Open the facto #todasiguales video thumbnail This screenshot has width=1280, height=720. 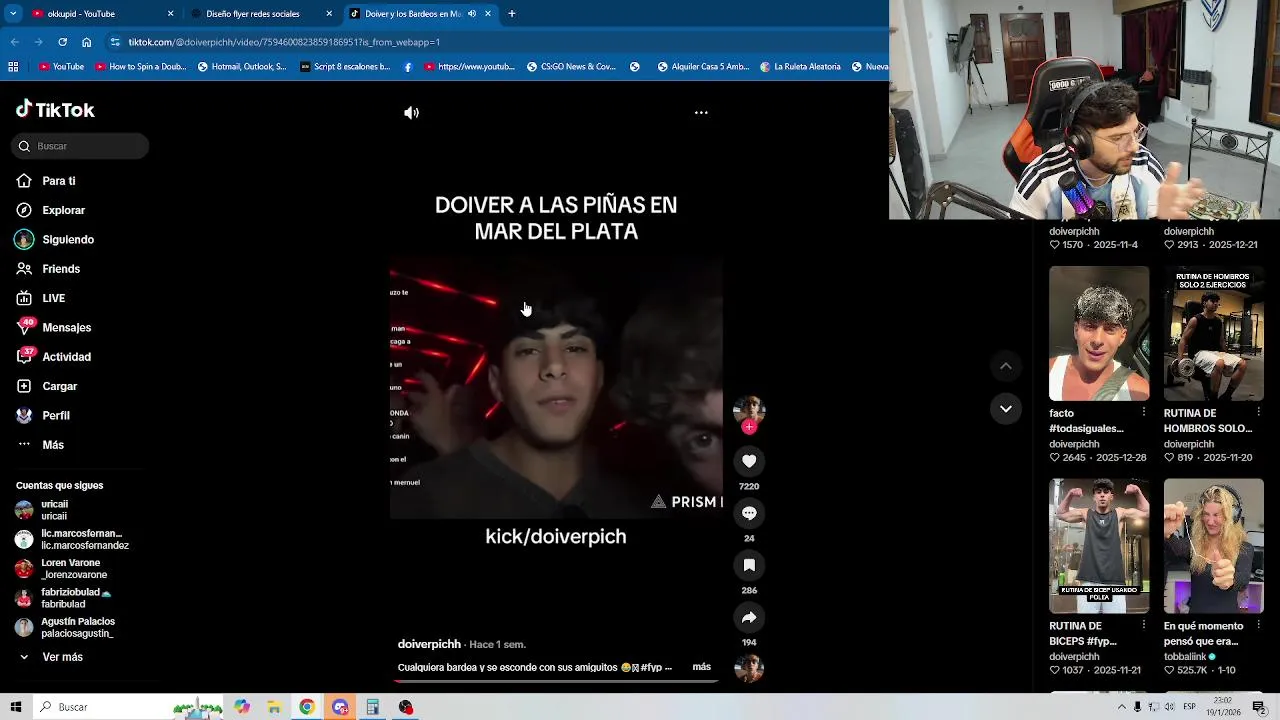tap(1099, 333)
